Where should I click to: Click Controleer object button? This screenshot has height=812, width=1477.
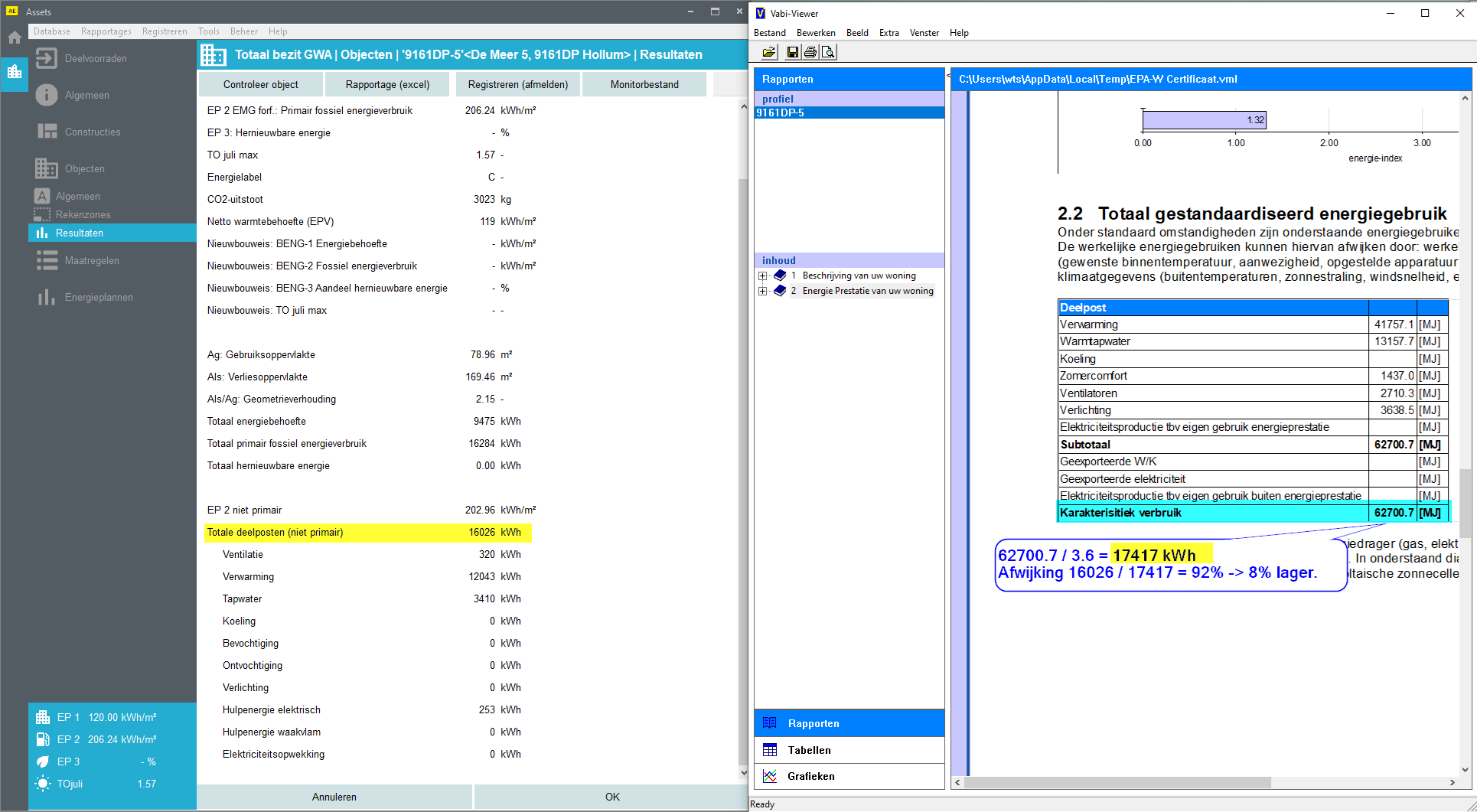click(x=261, y=84)
